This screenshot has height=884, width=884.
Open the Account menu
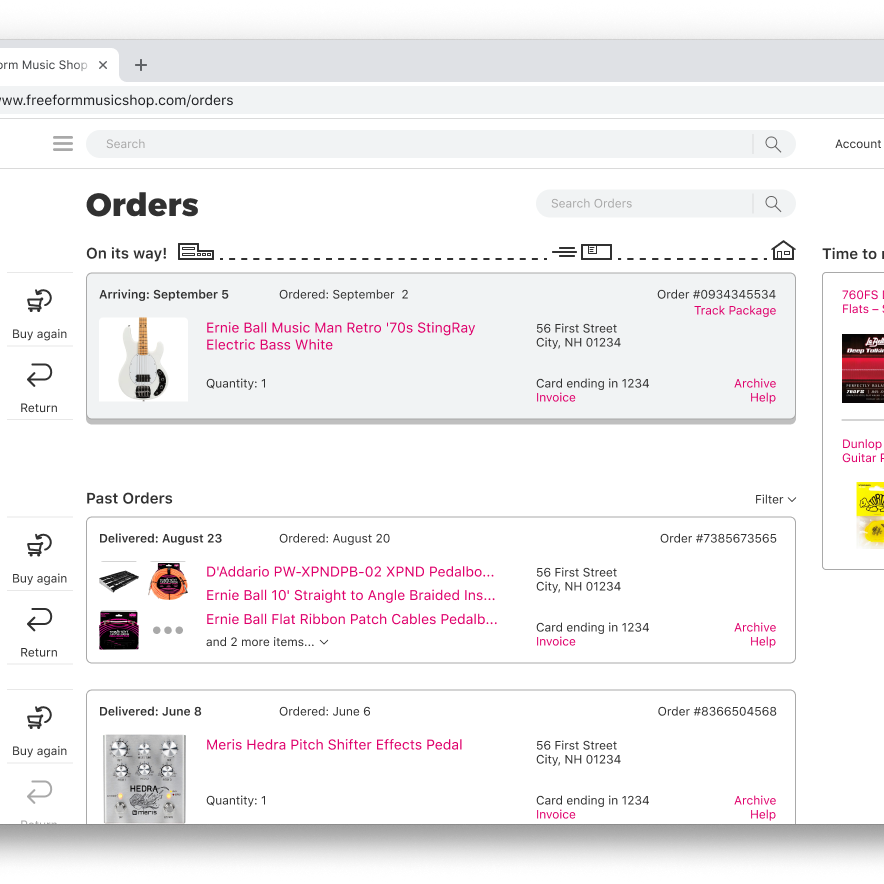[x=858, y=144]
